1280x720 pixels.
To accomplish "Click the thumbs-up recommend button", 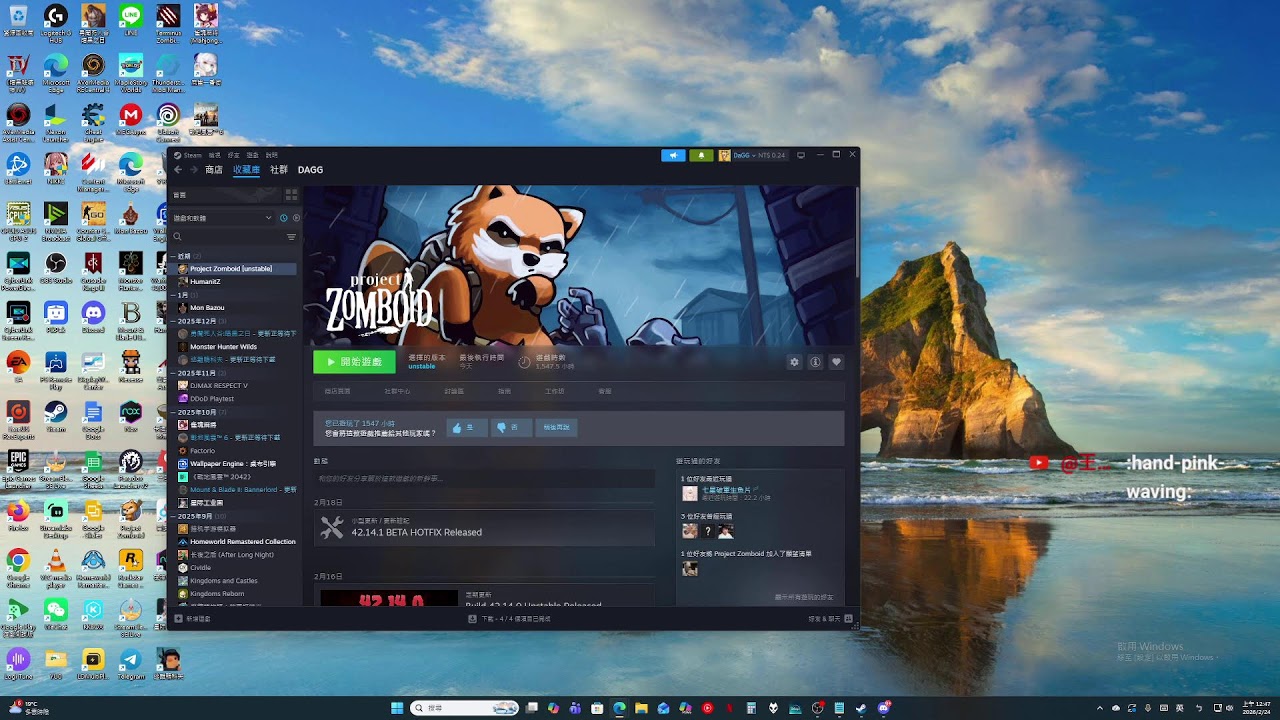I will 466,427.
